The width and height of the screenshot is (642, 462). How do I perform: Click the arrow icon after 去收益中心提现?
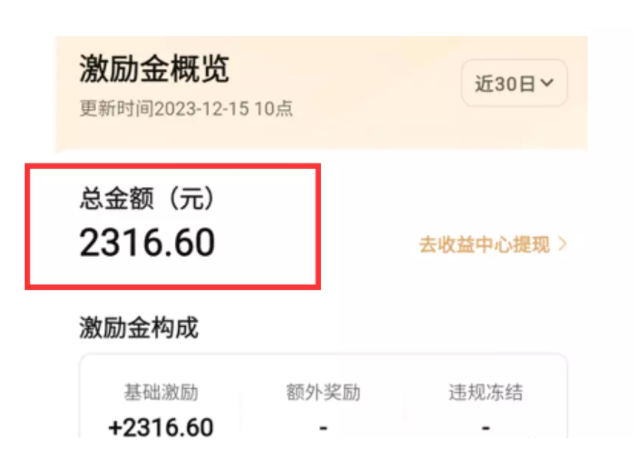point(563,244)
